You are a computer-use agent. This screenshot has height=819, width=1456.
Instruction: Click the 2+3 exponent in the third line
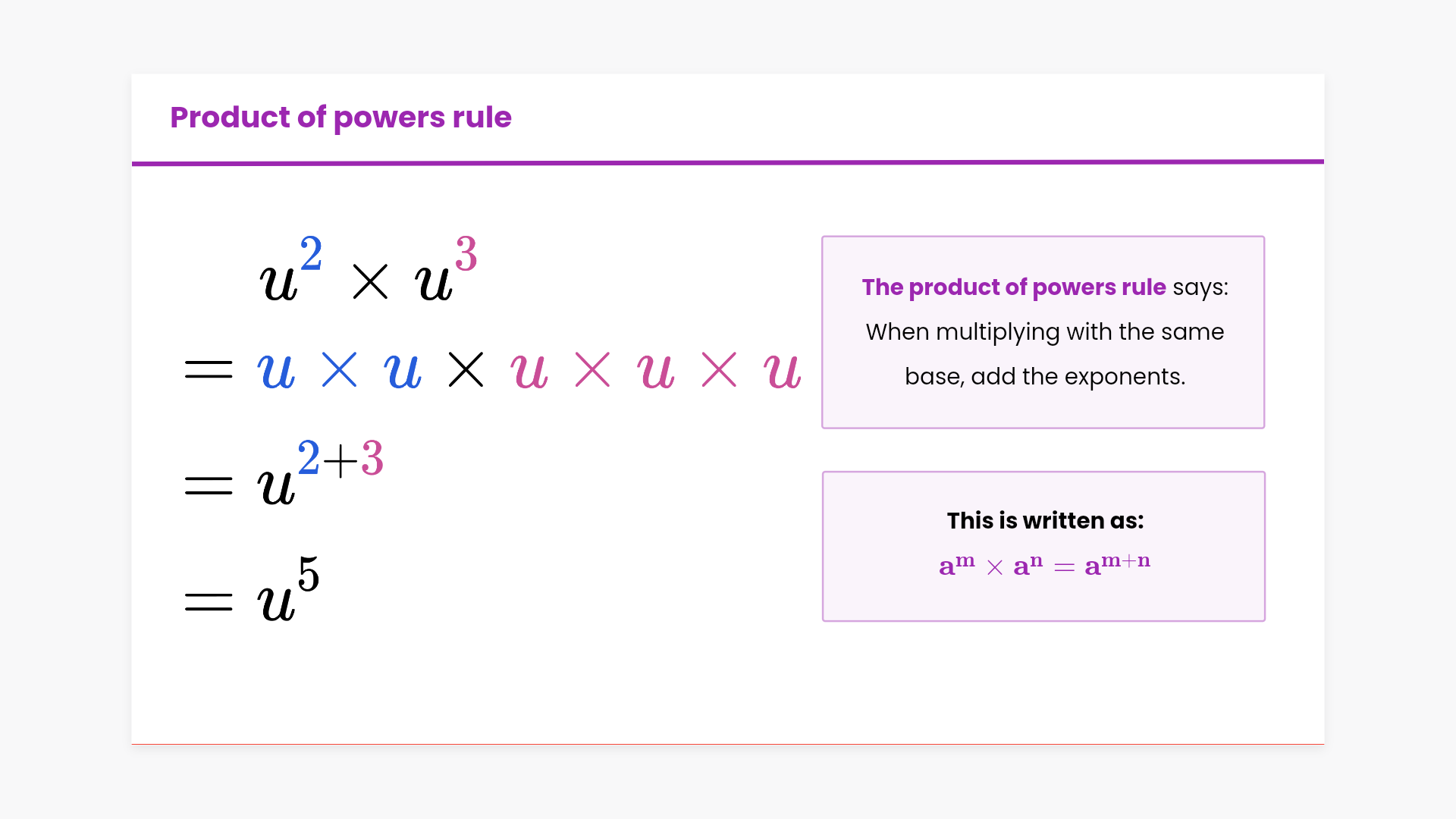(340, 458)
